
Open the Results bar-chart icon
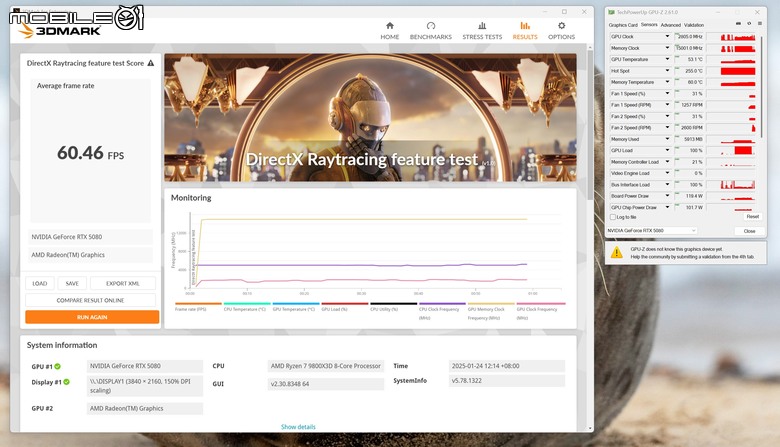click(x=525, y=26)
